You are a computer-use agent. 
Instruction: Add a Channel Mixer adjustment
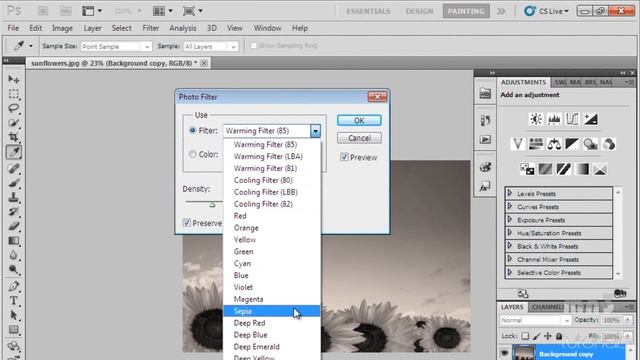tap(609, 144)
